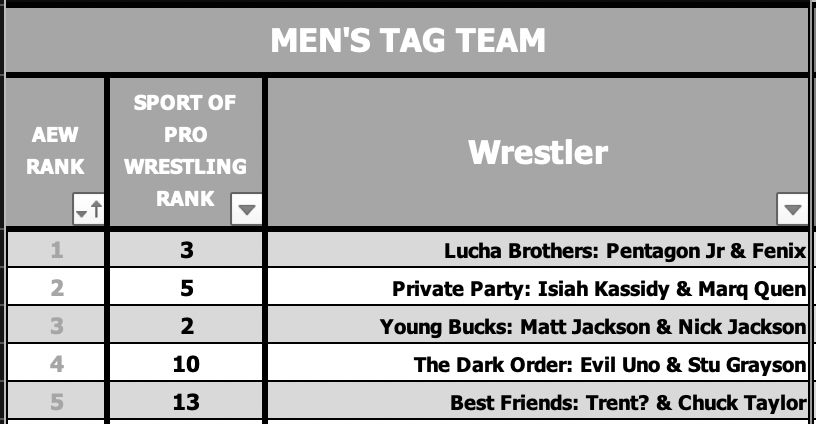Image resolution: width=816 pixels, height=424 pixels.
Task: Open Sport of Pro Wrestling Rank filter dropdown
Action: pyautogui.click(x=246, y=209)
